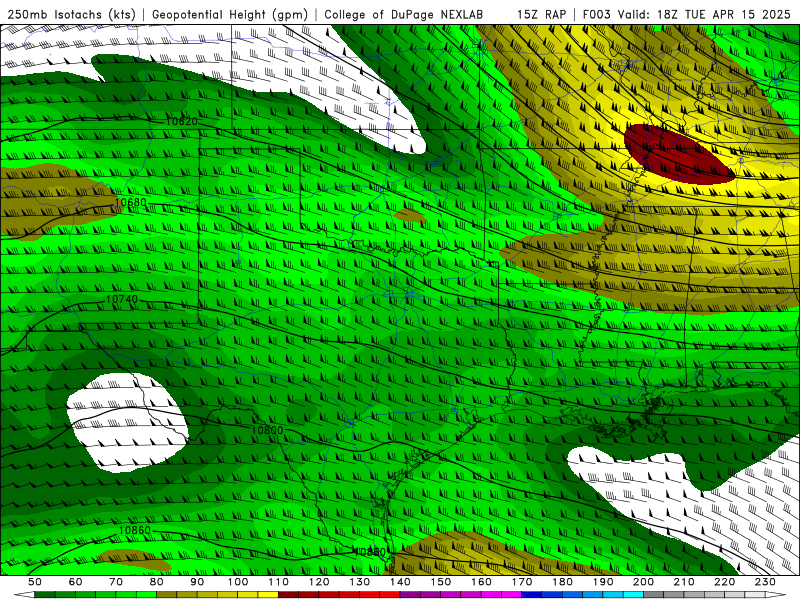Click the 200 value on the color scale
This screenshot has width=800, height=600.
click(x=644, y=582)
